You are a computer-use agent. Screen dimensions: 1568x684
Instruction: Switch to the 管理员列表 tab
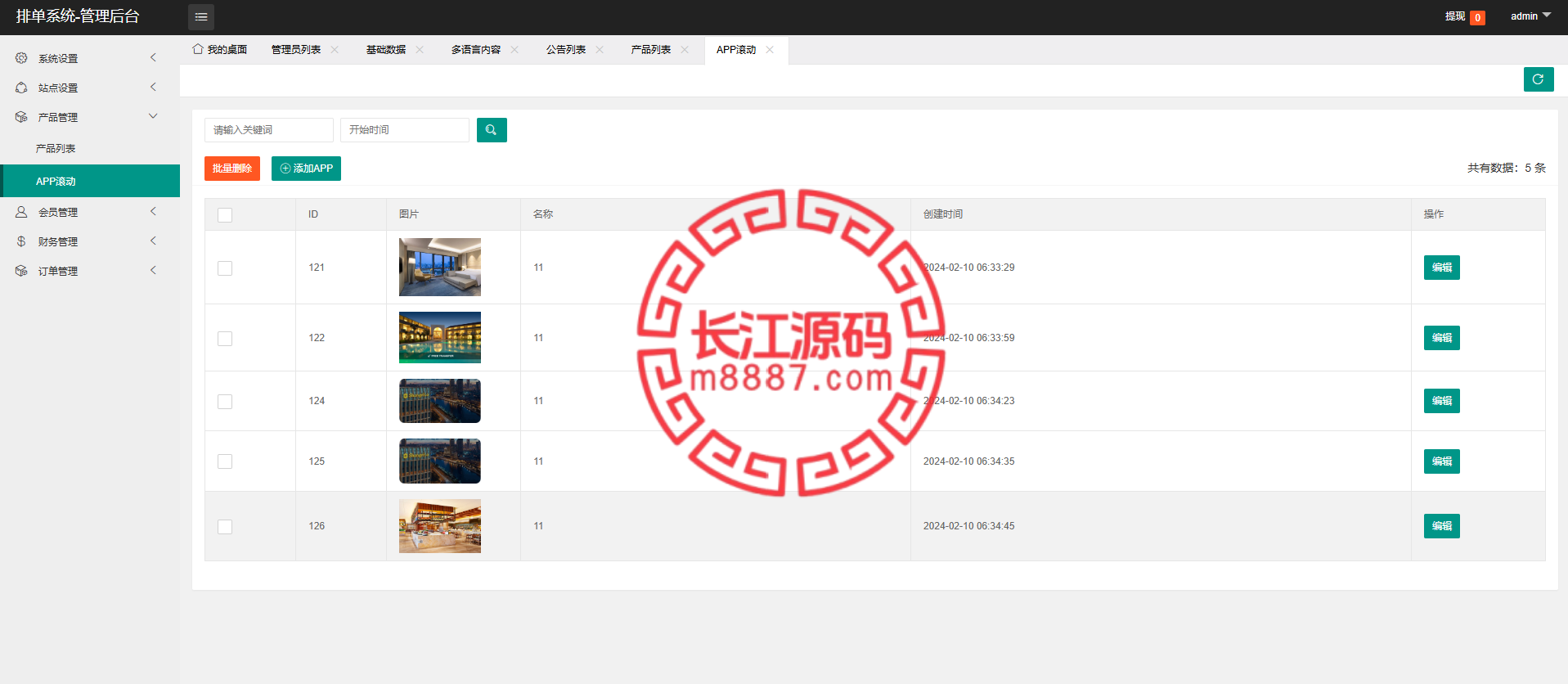296,50
